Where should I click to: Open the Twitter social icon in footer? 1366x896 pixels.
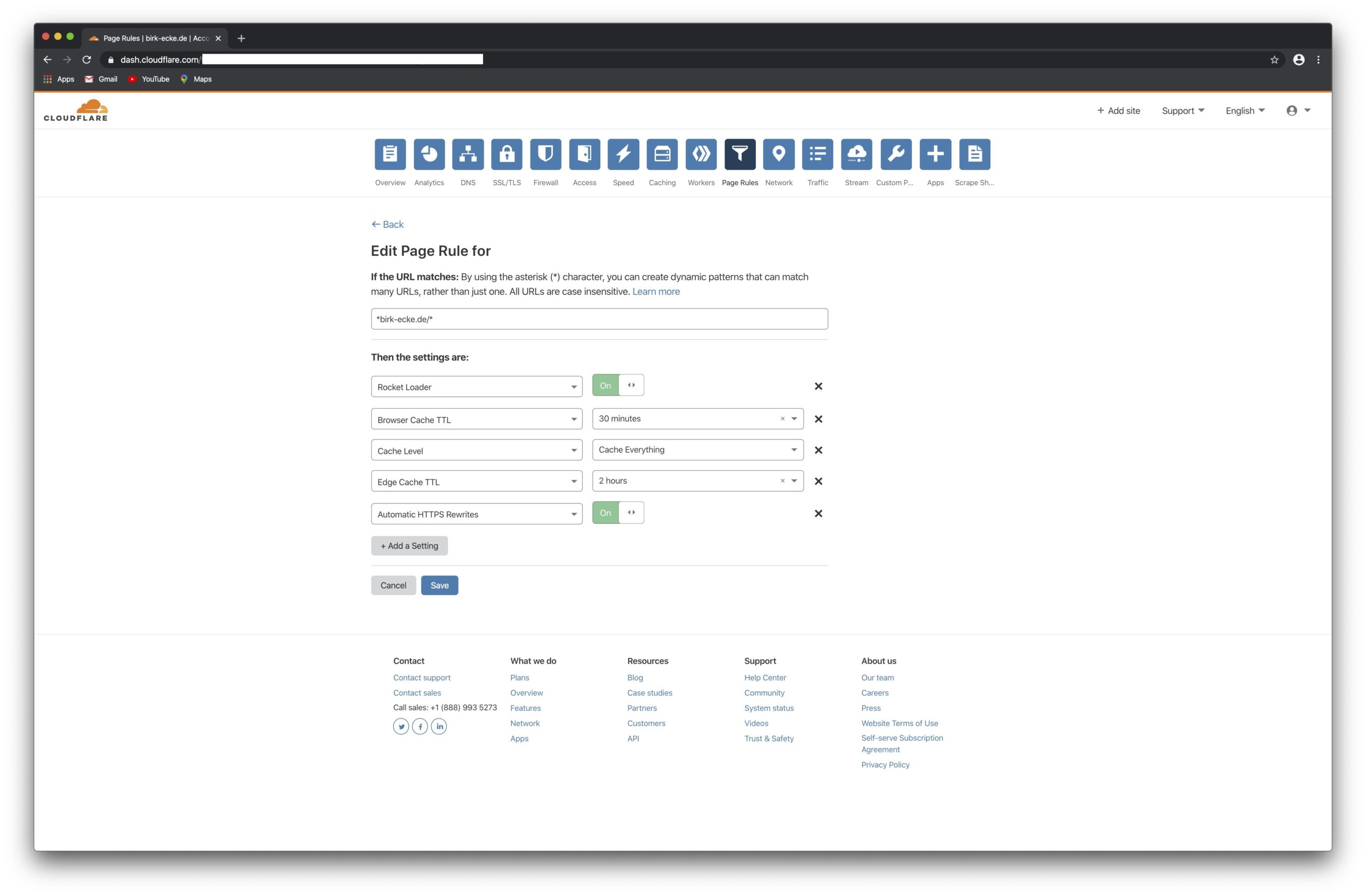pyautogui.click(x=401, y=726)
